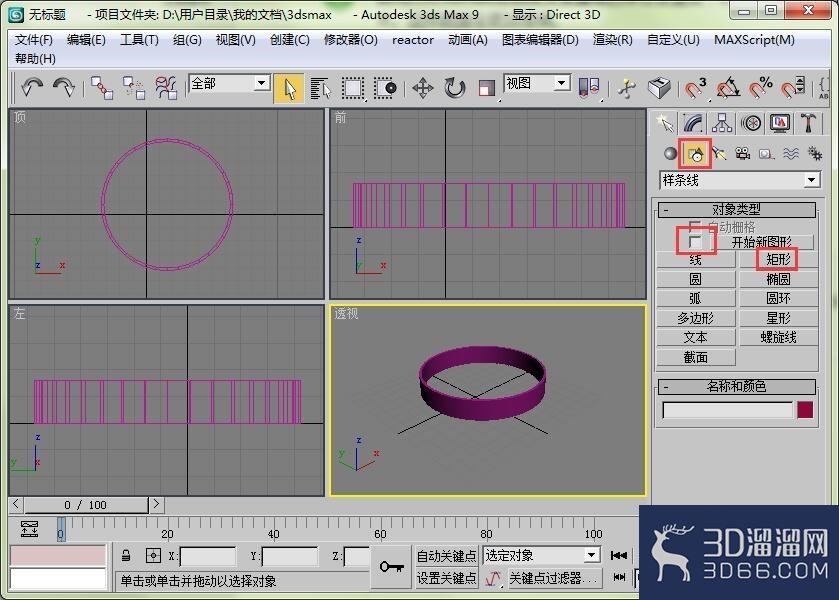839x600 pixels.
Task: Toggle selection lock padlock icon
Action: tap(126, 556)
